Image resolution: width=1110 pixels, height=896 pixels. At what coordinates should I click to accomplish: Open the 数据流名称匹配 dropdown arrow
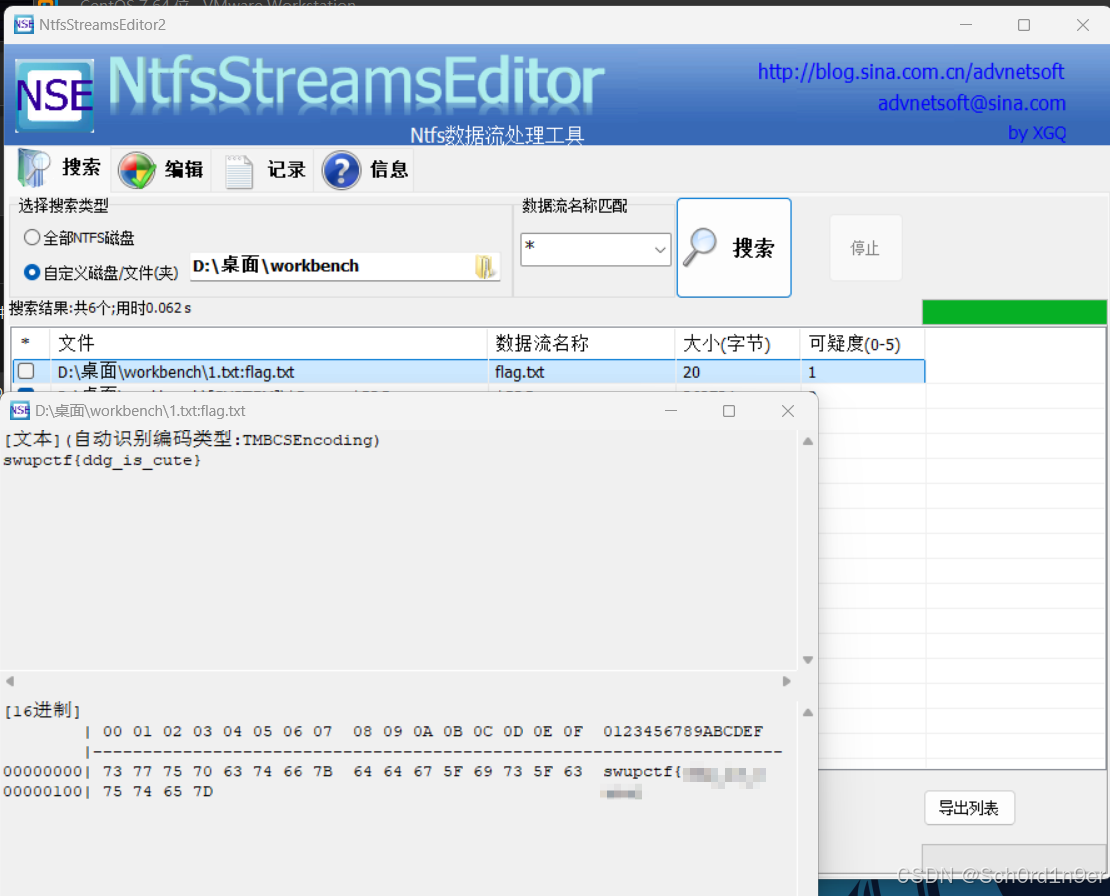660,249
